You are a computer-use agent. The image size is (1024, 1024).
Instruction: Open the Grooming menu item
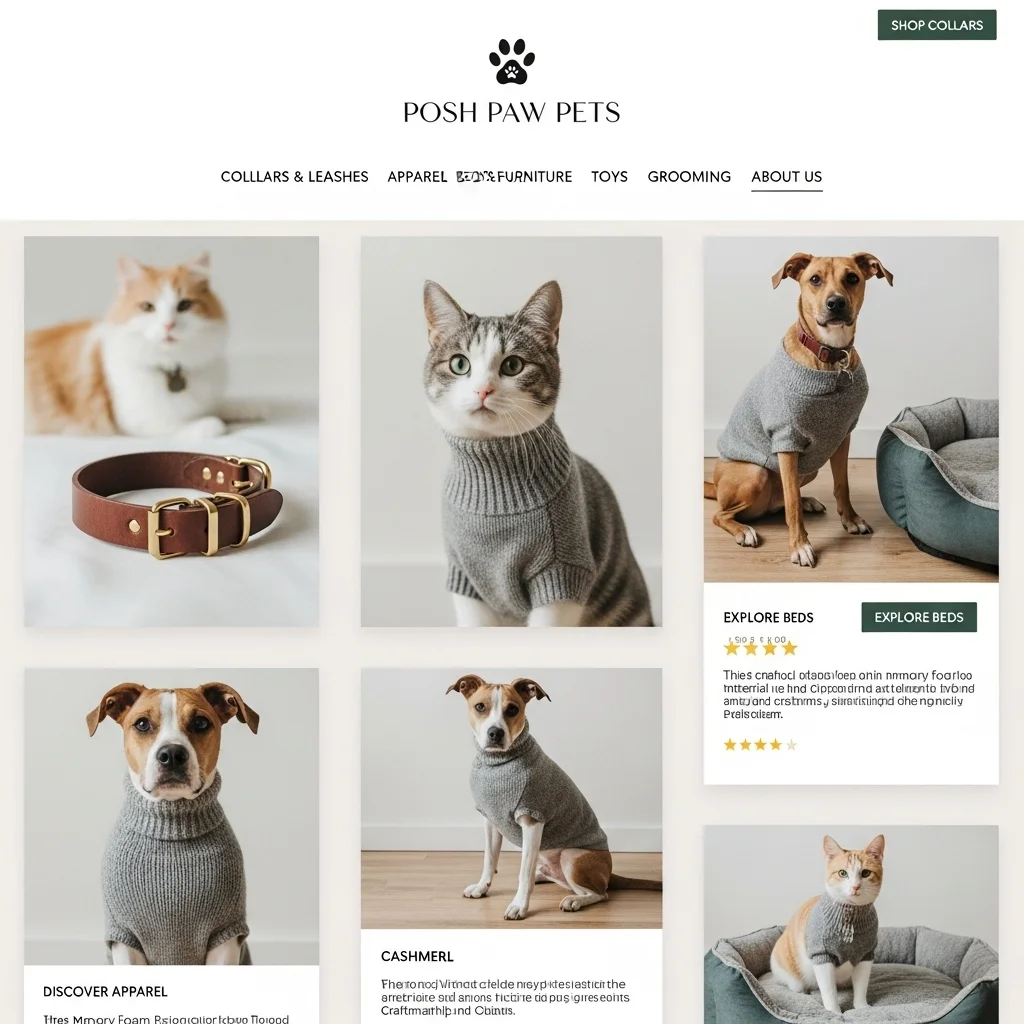[689, 177]
